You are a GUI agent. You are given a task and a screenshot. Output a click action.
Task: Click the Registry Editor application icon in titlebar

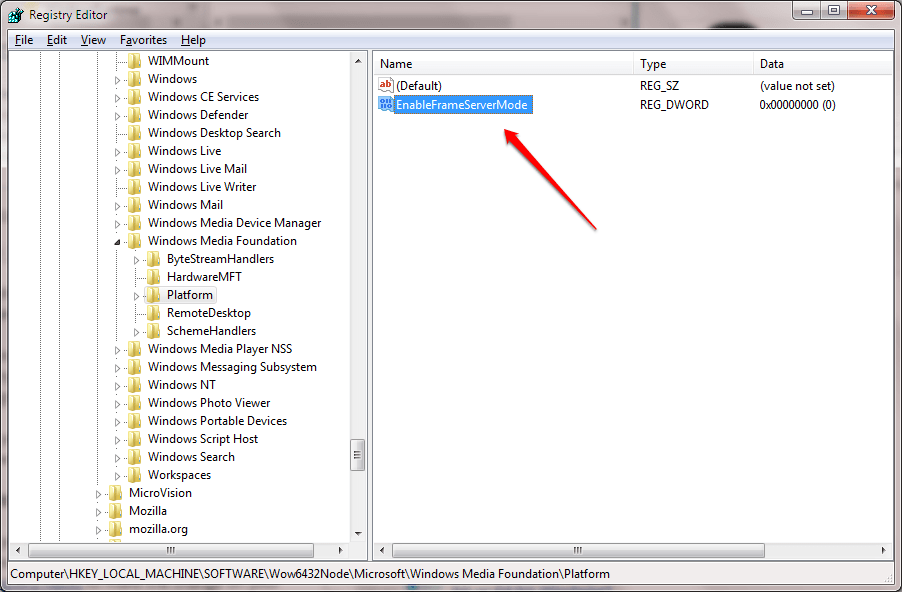(x=14, y=14)
